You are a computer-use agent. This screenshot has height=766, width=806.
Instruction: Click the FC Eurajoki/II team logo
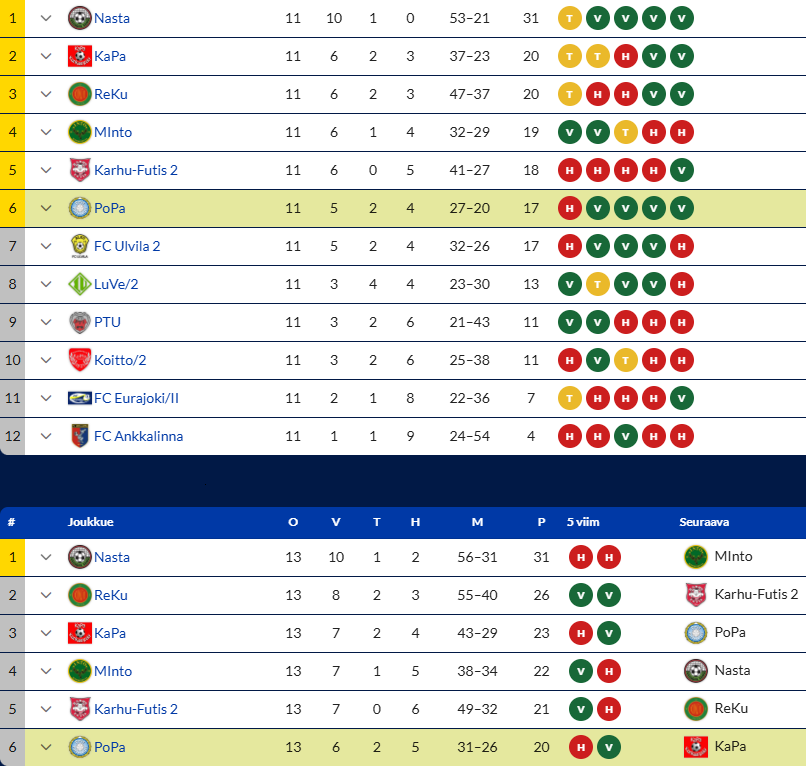80,398
